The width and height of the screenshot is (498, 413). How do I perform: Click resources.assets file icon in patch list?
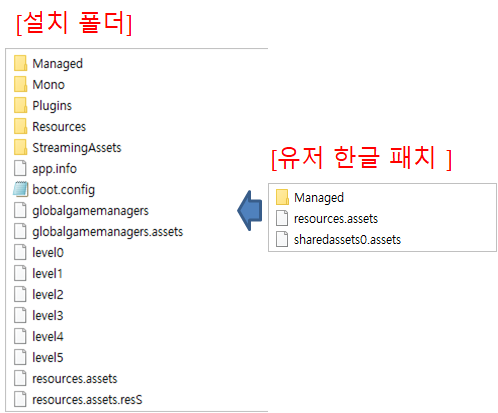point(282,218)
